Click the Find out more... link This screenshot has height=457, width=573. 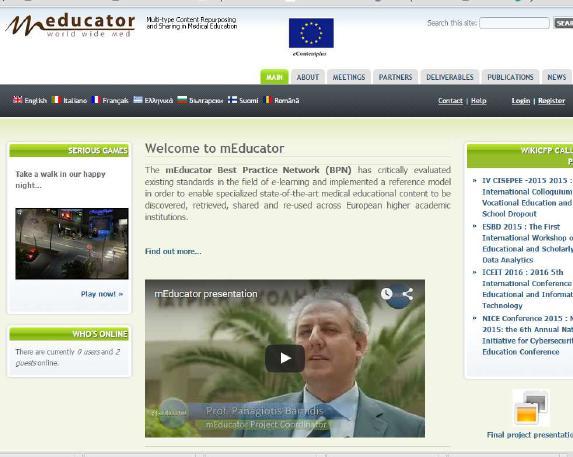point(173,251)
